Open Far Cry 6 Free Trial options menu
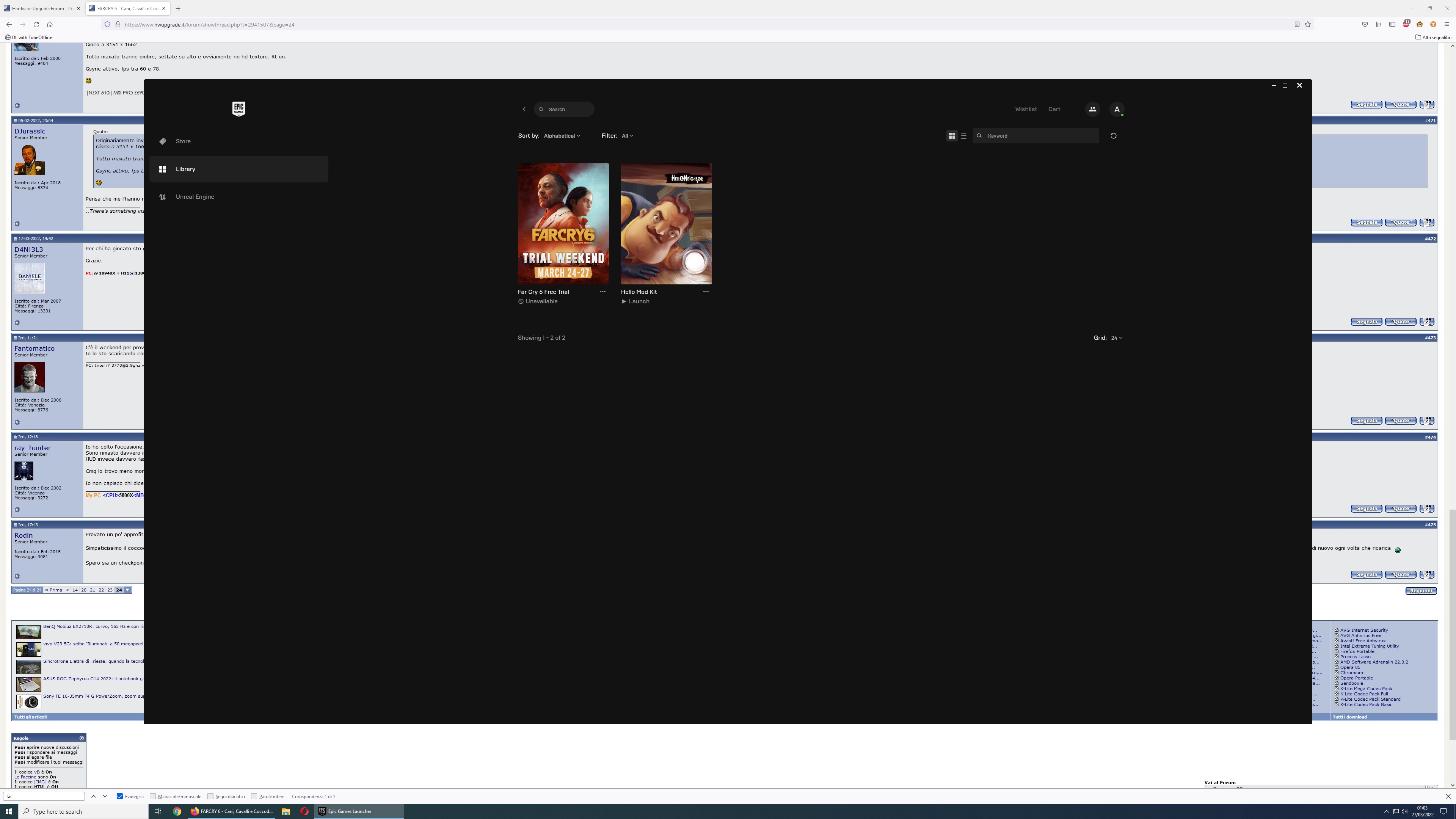The image size is (1456, 819). tap(602, 292)
